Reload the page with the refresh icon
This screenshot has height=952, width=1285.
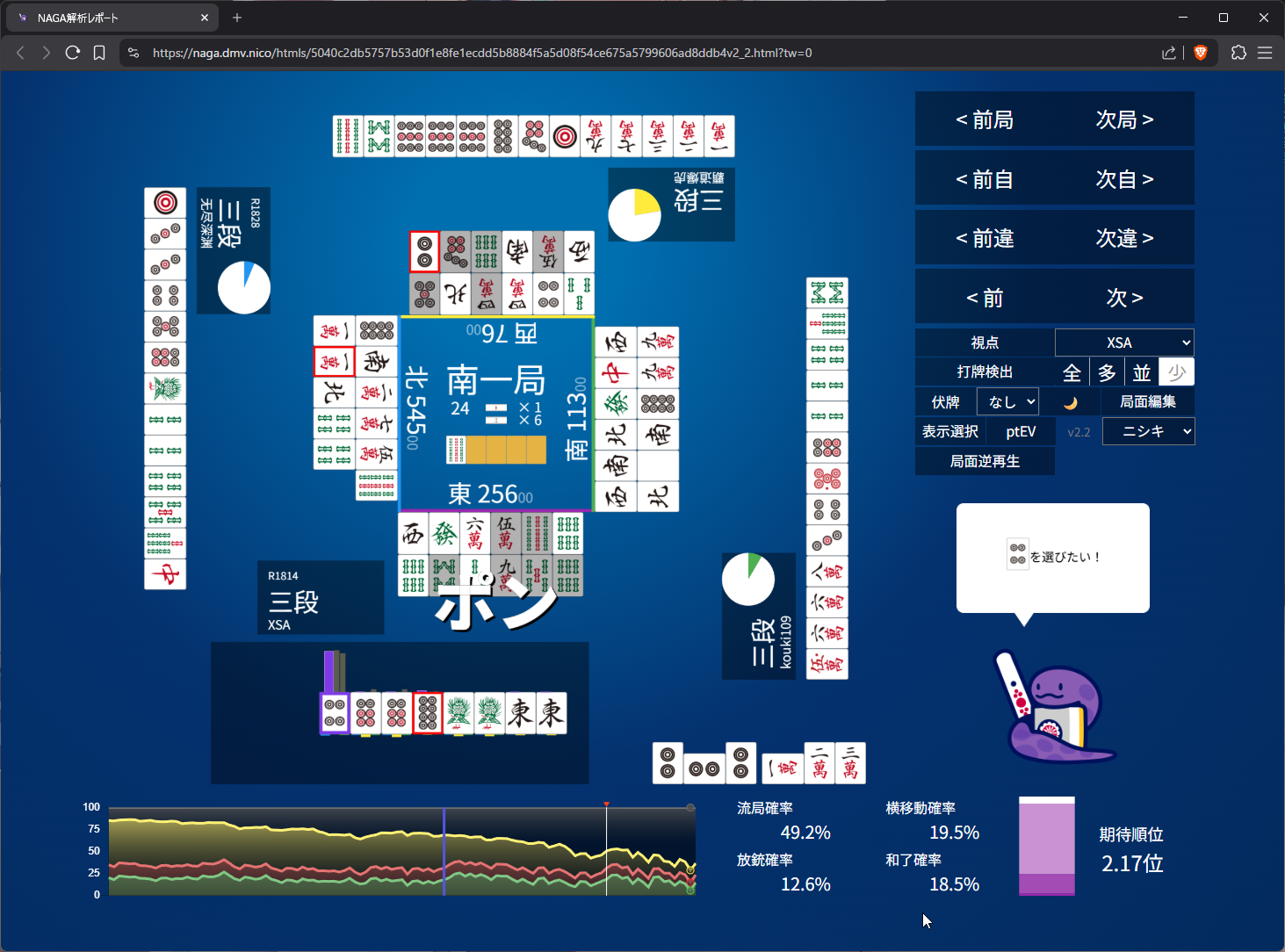point(73,53)
